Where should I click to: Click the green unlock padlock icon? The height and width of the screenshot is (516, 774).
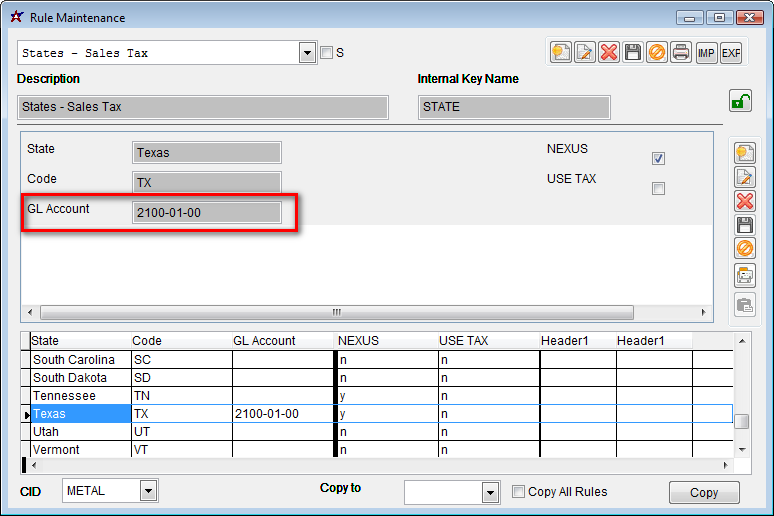pos(740,101)
